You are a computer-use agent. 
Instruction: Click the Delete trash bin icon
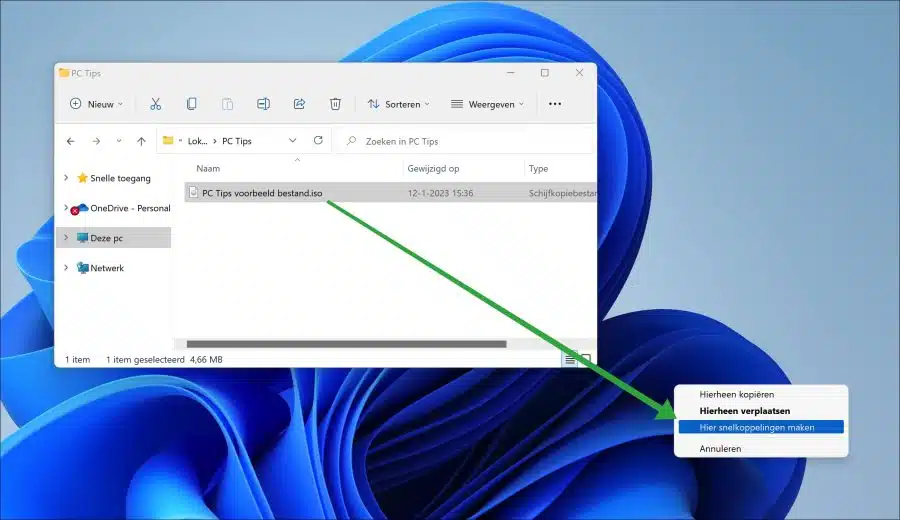tap(335, 104)
